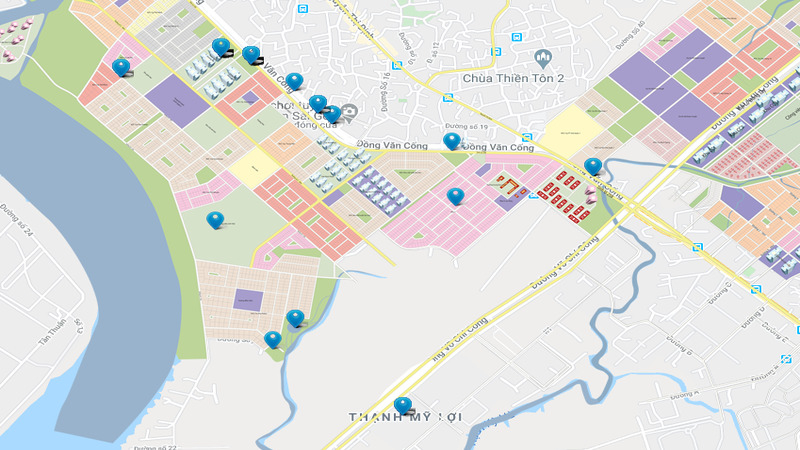Select the pin in the large green park
The width and height of the screenshot is (800, 450).
click(215, 220)
